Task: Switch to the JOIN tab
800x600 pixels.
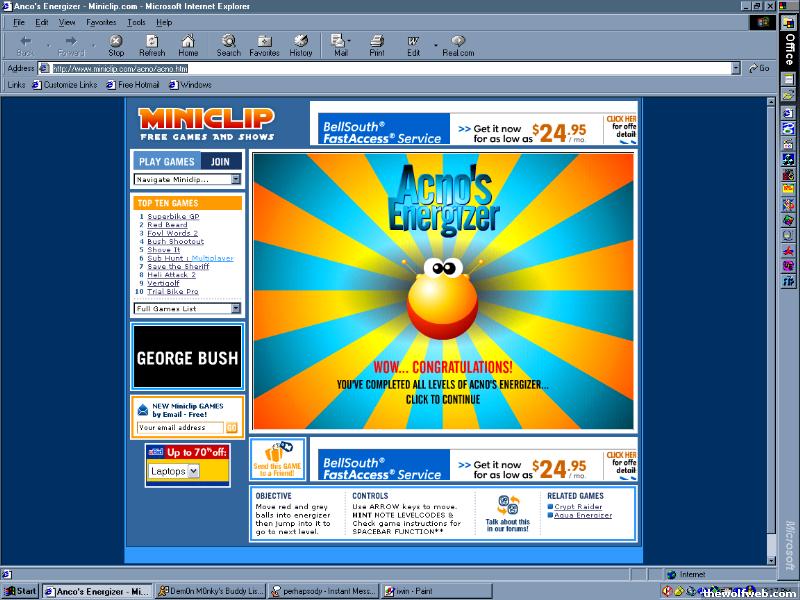Action: coord(220,161)
